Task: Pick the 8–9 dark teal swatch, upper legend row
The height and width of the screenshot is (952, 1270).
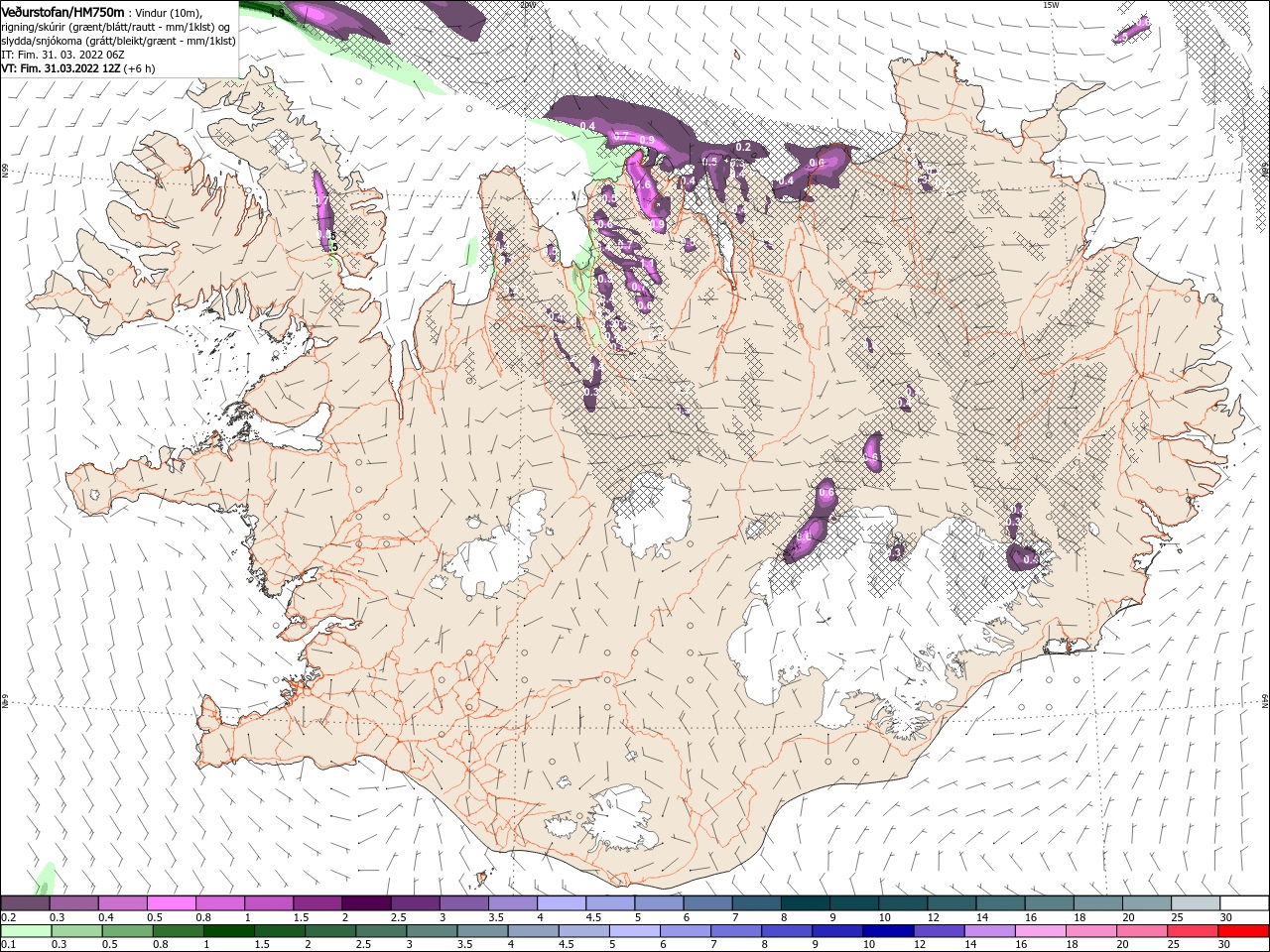Action: pos(805,902)
